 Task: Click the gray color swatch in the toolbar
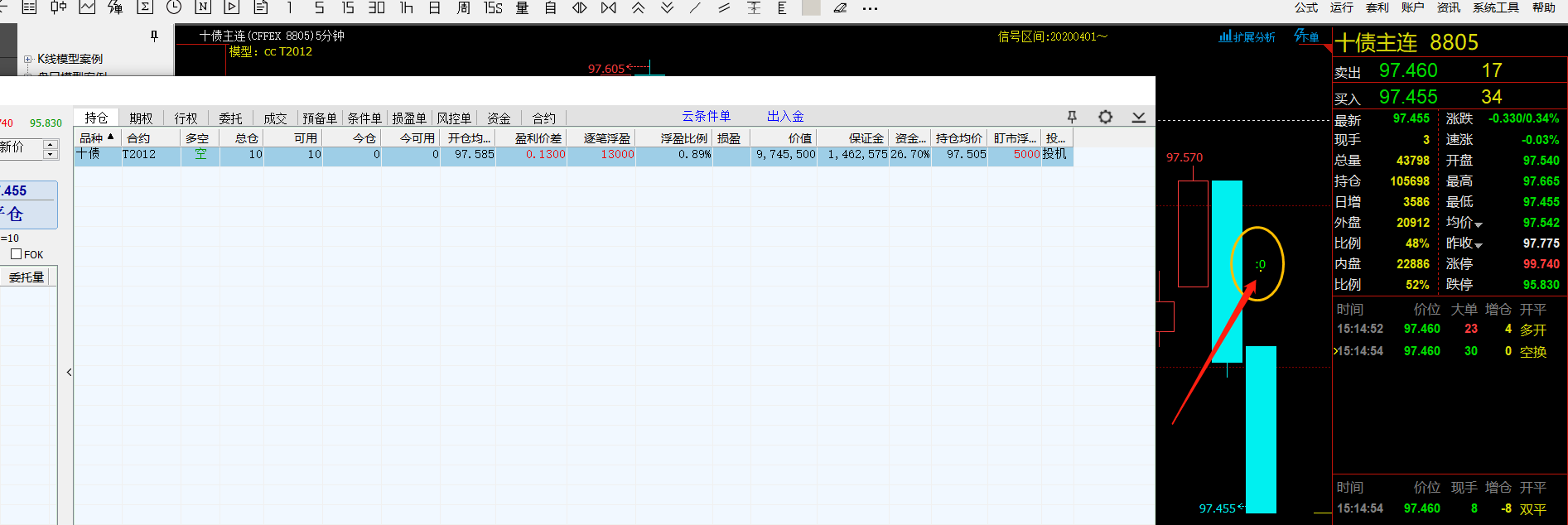[812, 8]
